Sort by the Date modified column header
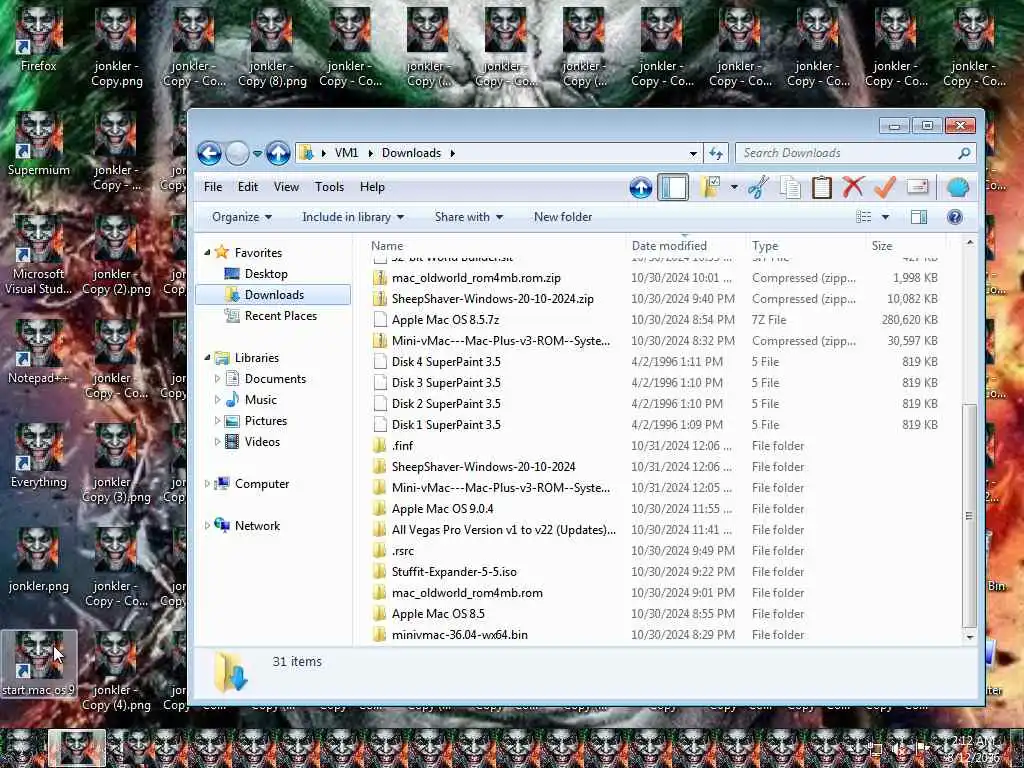Screen dimensions: 1024x768 pyautogui.click(x=686, y=246)
